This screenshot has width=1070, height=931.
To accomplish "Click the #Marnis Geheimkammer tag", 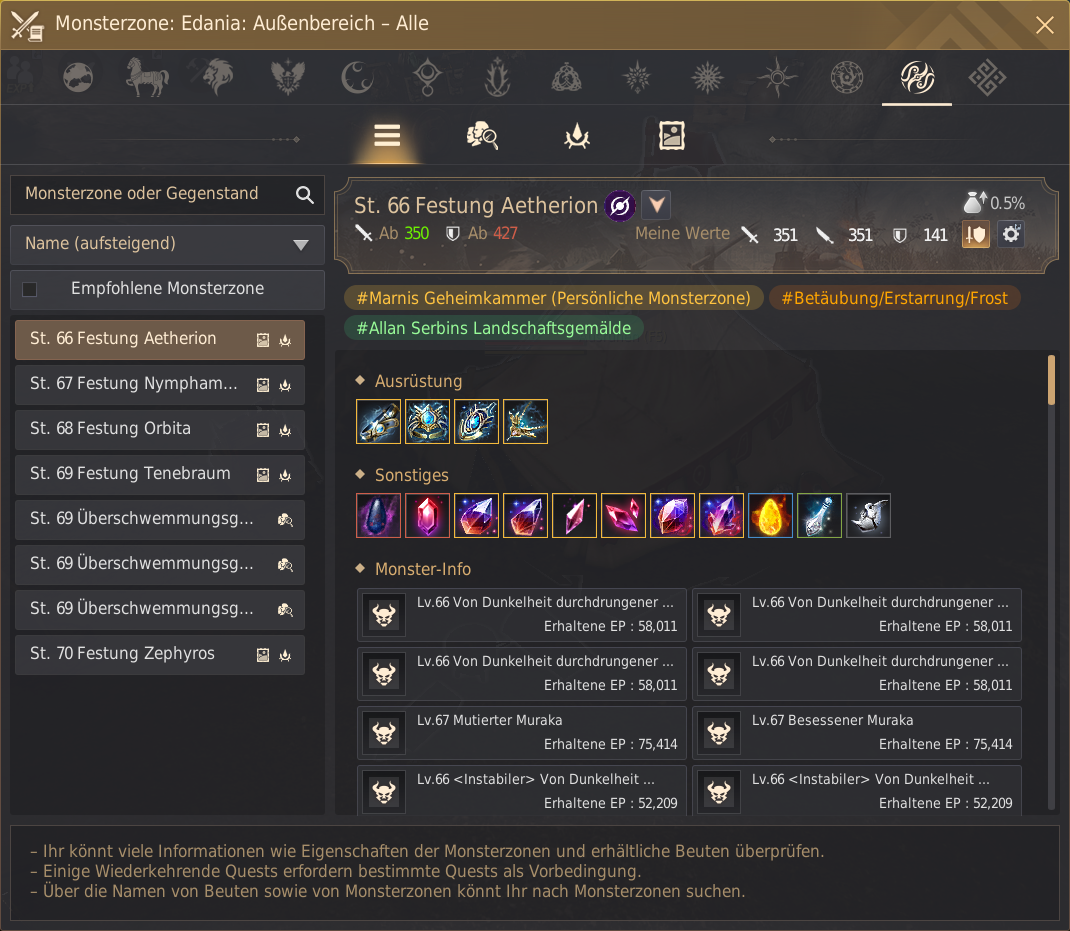I will click(553, 298).
